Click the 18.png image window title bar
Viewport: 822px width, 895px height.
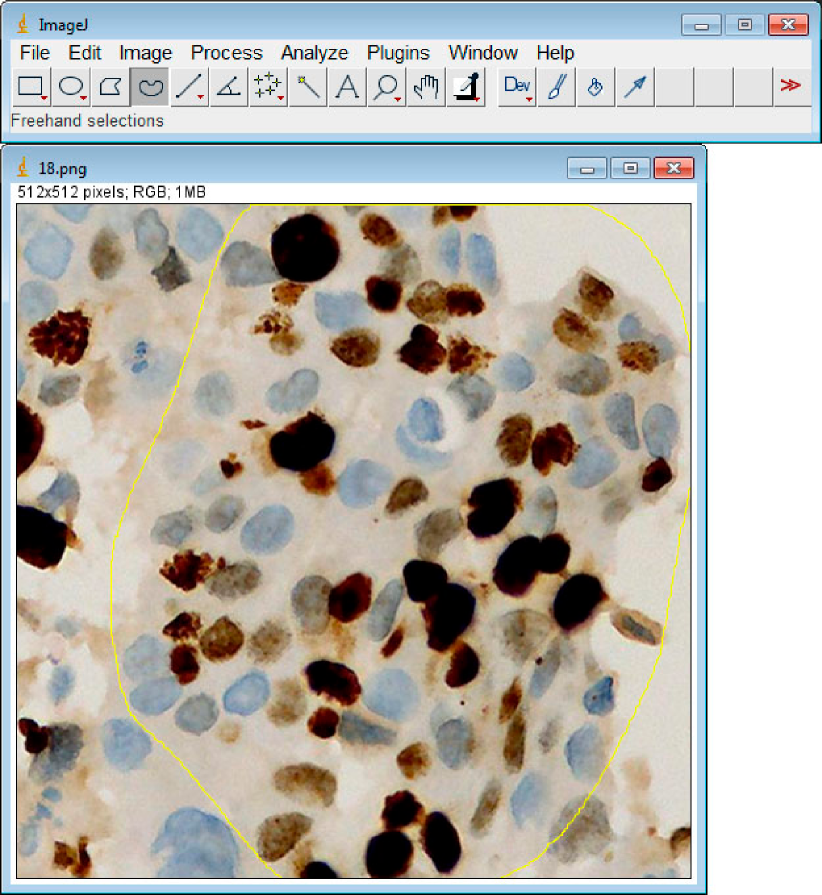coord(300,167)
